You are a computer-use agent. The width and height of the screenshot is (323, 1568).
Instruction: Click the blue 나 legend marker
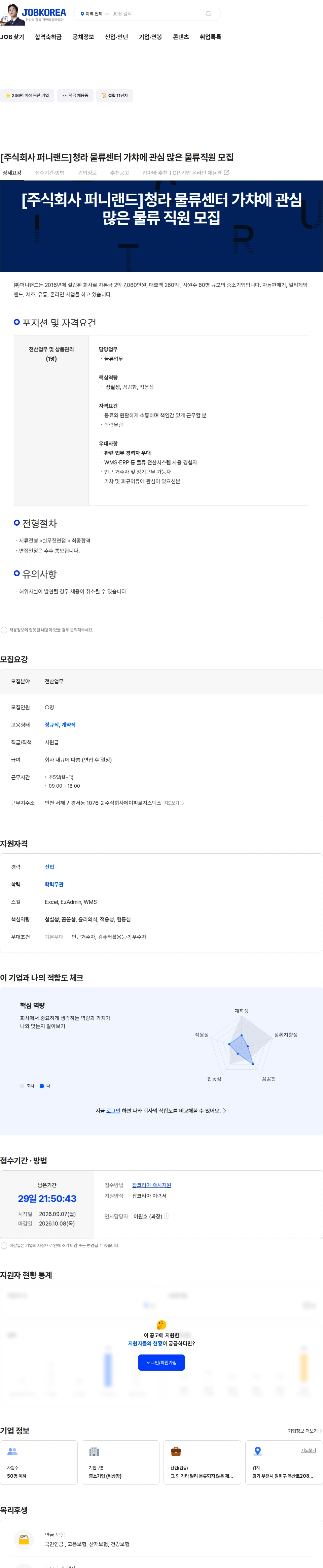(42, 1086)
